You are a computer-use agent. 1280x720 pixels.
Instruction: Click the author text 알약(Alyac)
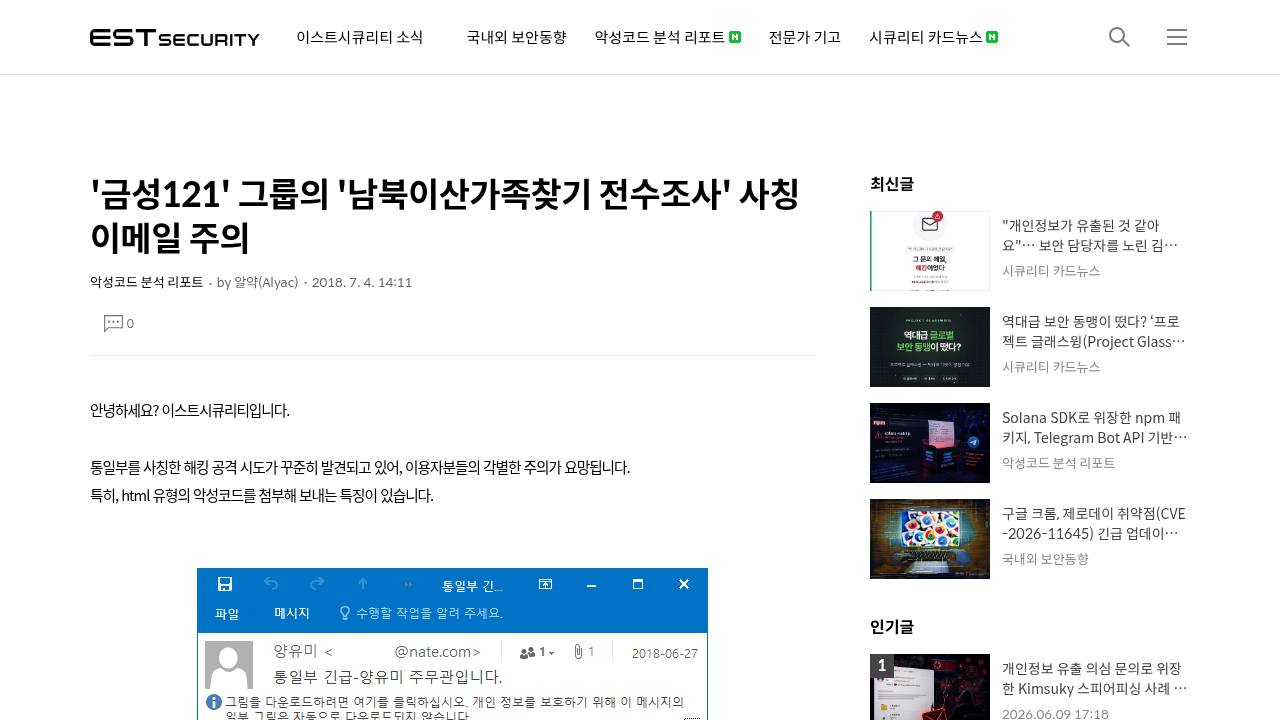tap(266, 282)
